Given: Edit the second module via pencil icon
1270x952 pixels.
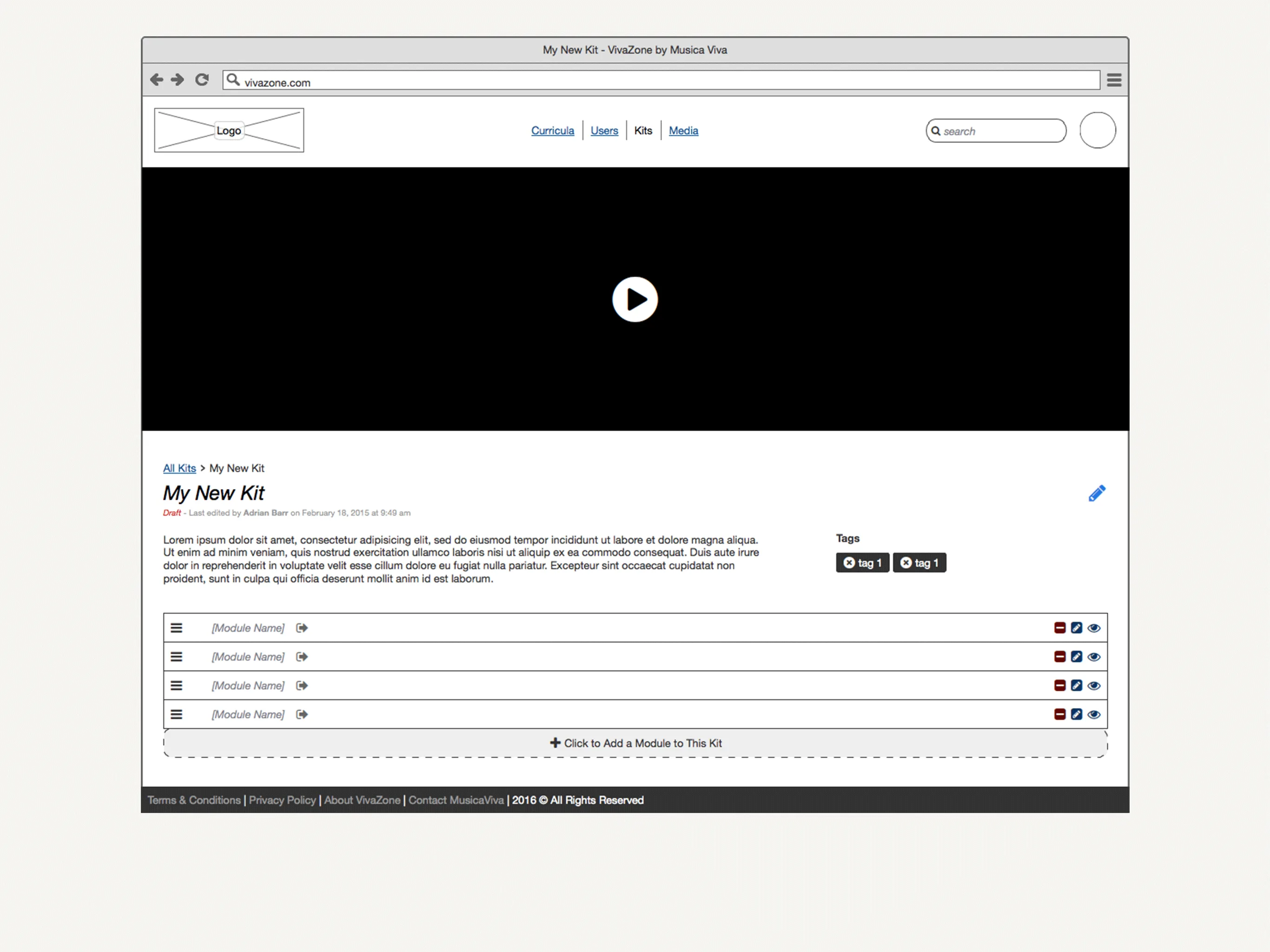Looking at the screenshot, I should pyautogui.click(x=1077, y=656).
